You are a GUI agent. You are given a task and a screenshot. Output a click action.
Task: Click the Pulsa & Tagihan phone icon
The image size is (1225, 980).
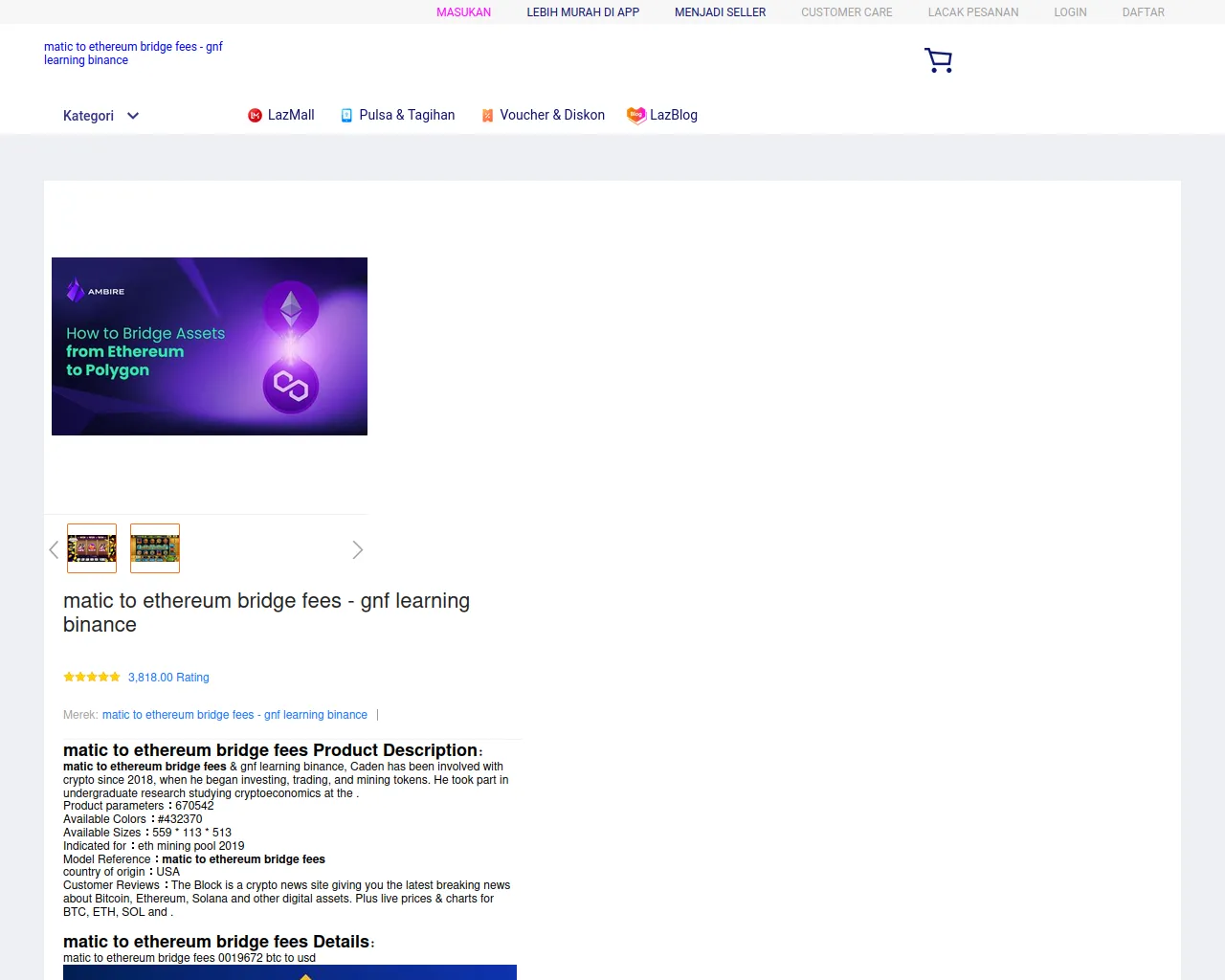(346, 116)
